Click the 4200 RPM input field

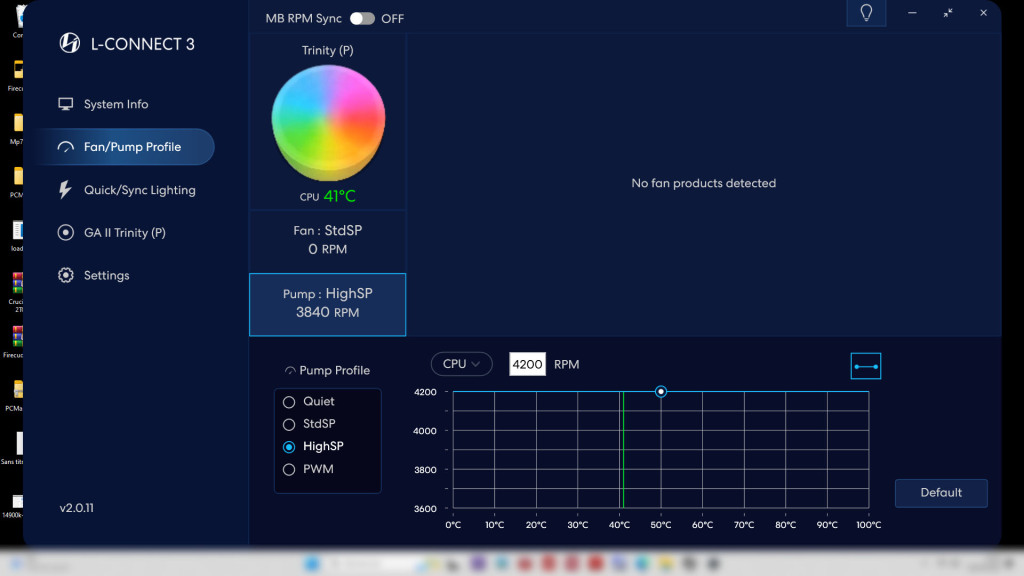tap(527, 364)
